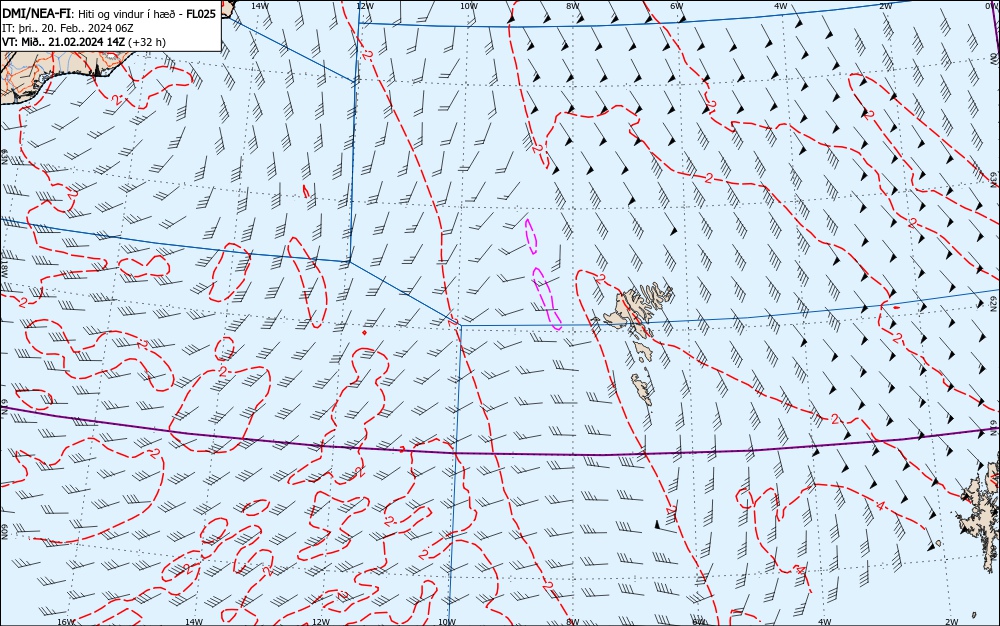Click the 12W longitude label along the bottom edge

pos(321,622)
